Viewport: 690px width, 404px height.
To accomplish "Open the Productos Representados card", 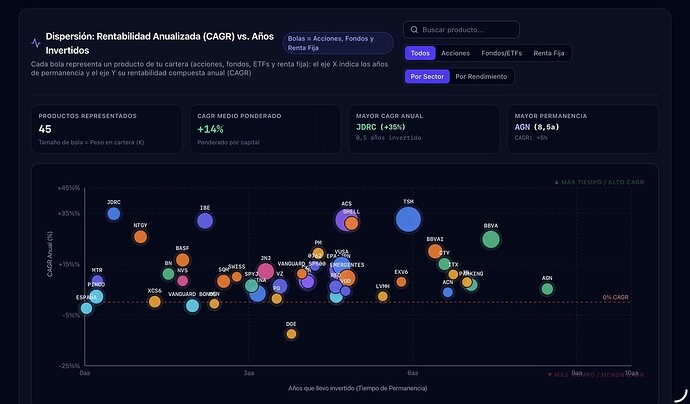I will click(107, 129).
